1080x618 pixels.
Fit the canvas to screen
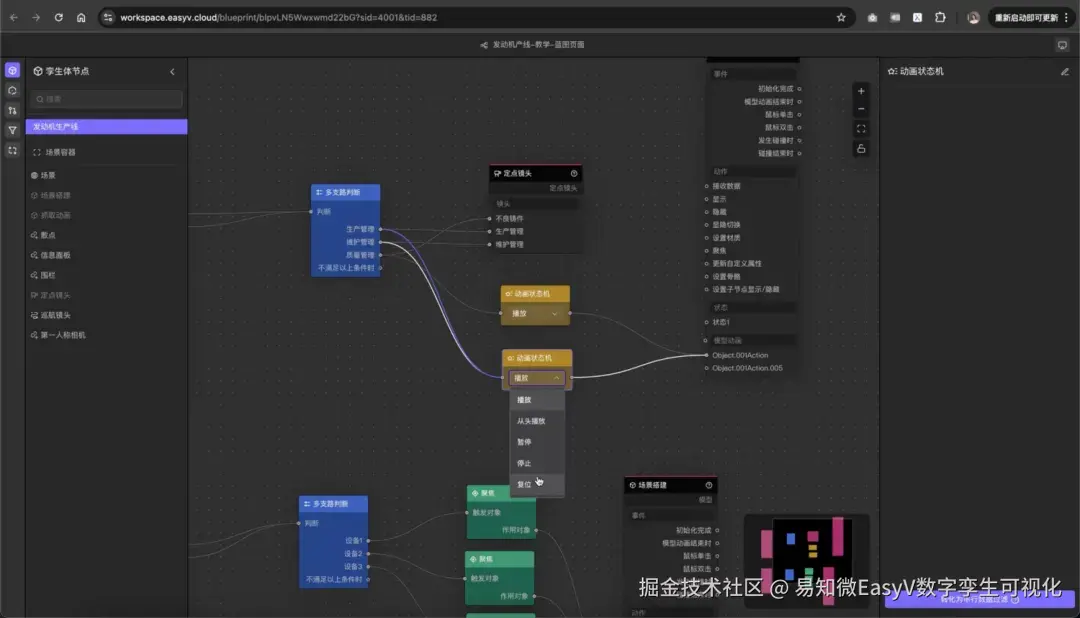tap(861, 129)
